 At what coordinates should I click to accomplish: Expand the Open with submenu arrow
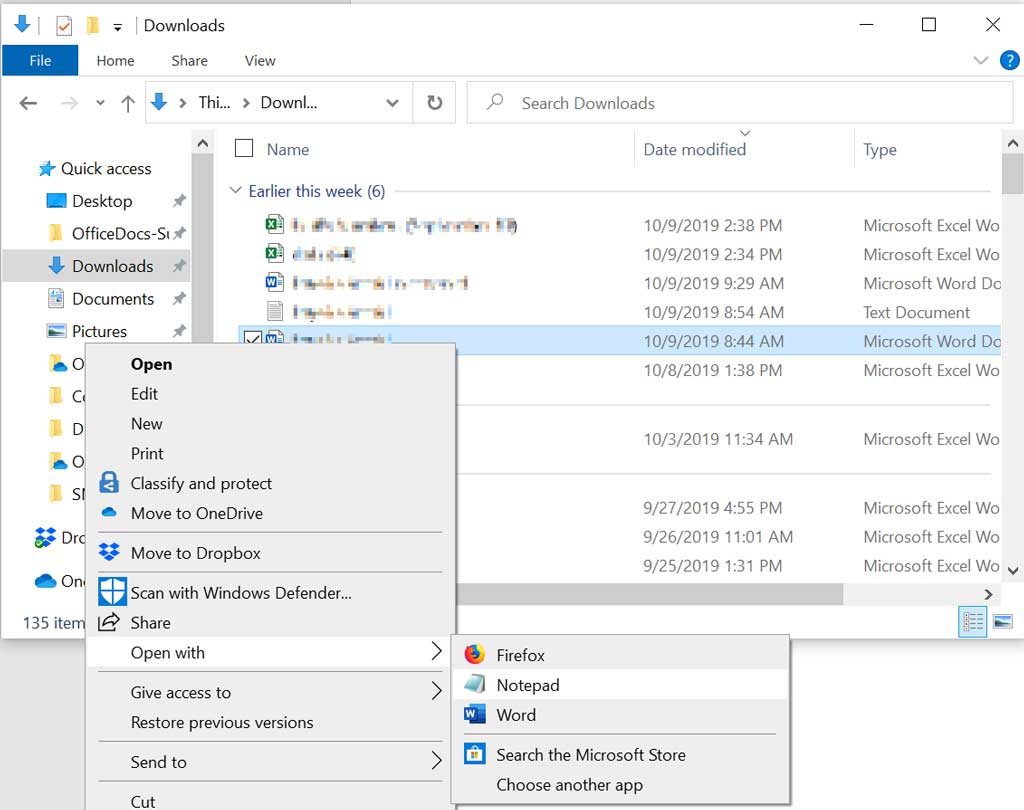point(437,651)
